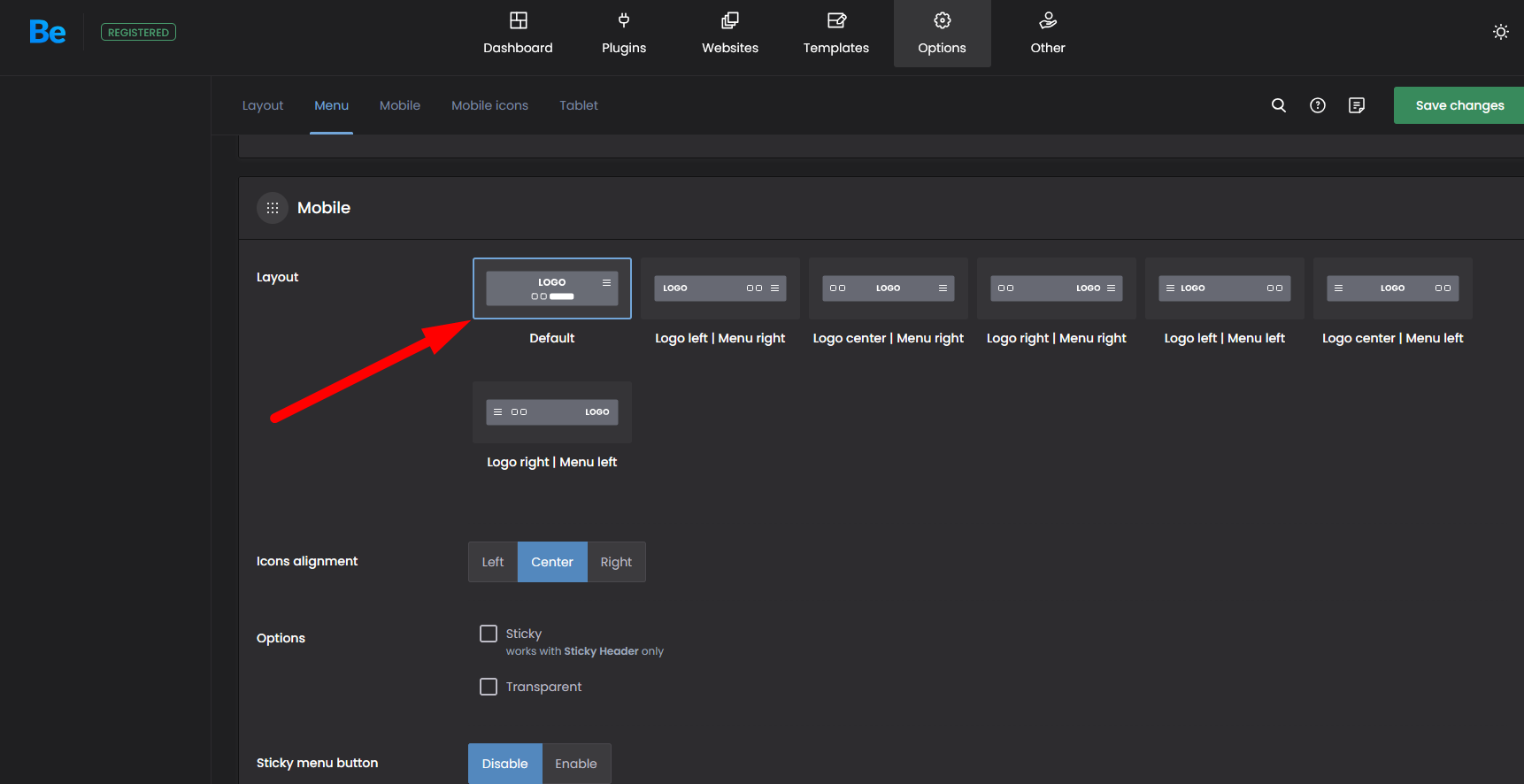Click the Mobile section grid handle icon
This screenshot has width=1524, height=784.
tap(273, 208)
